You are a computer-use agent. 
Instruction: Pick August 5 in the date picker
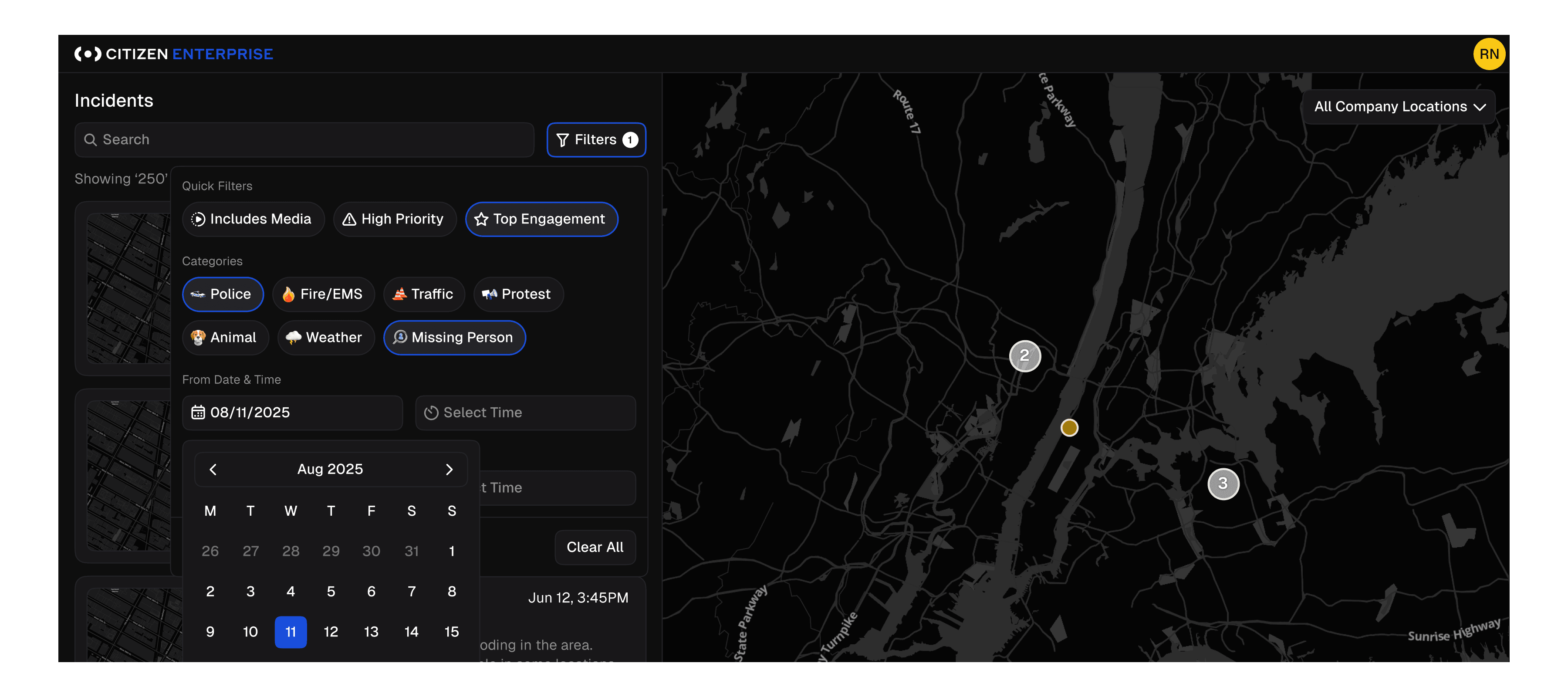(x=331, y=592)
